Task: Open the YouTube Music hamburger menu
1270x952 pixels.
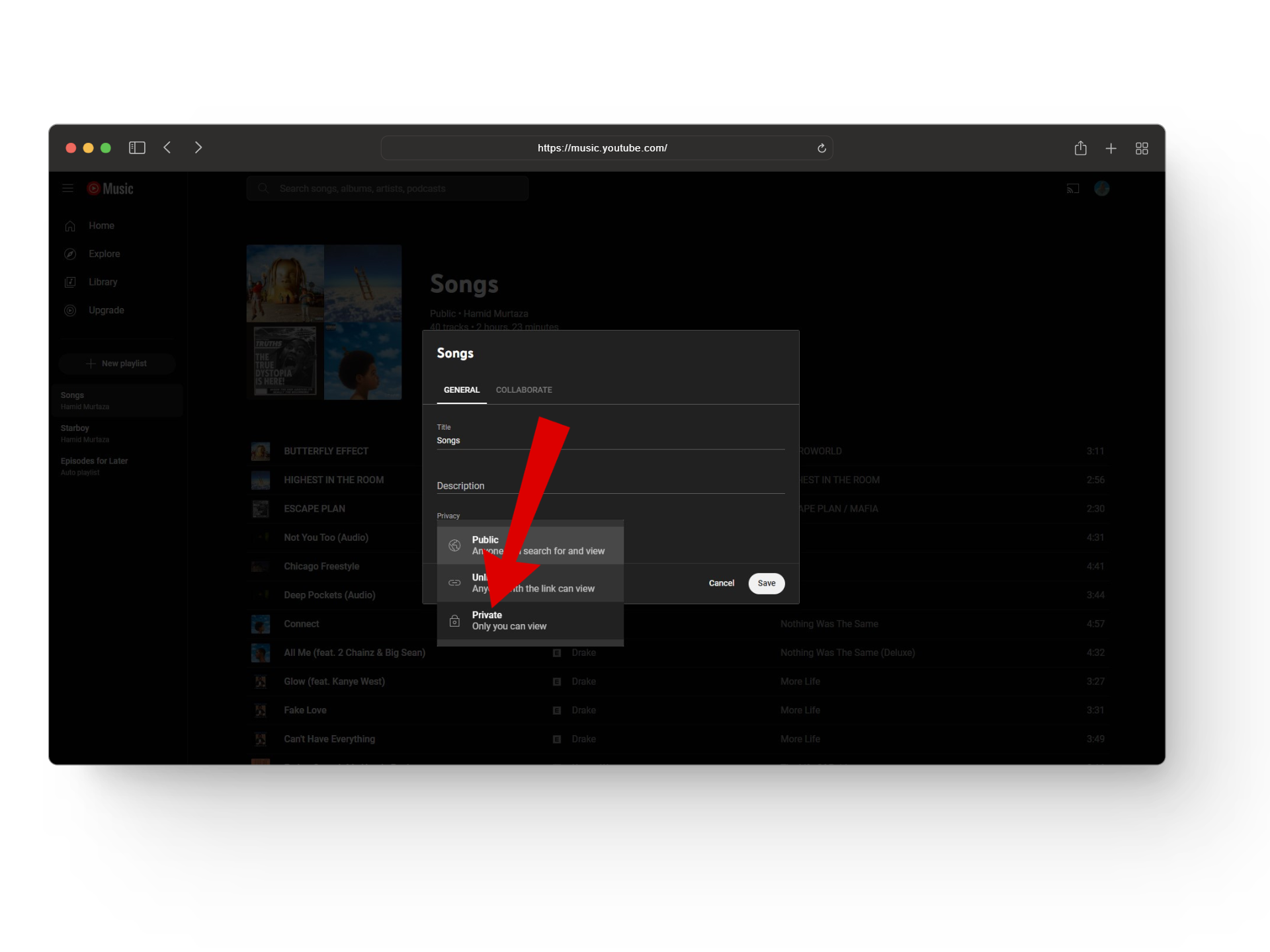Action: point(67,188)
